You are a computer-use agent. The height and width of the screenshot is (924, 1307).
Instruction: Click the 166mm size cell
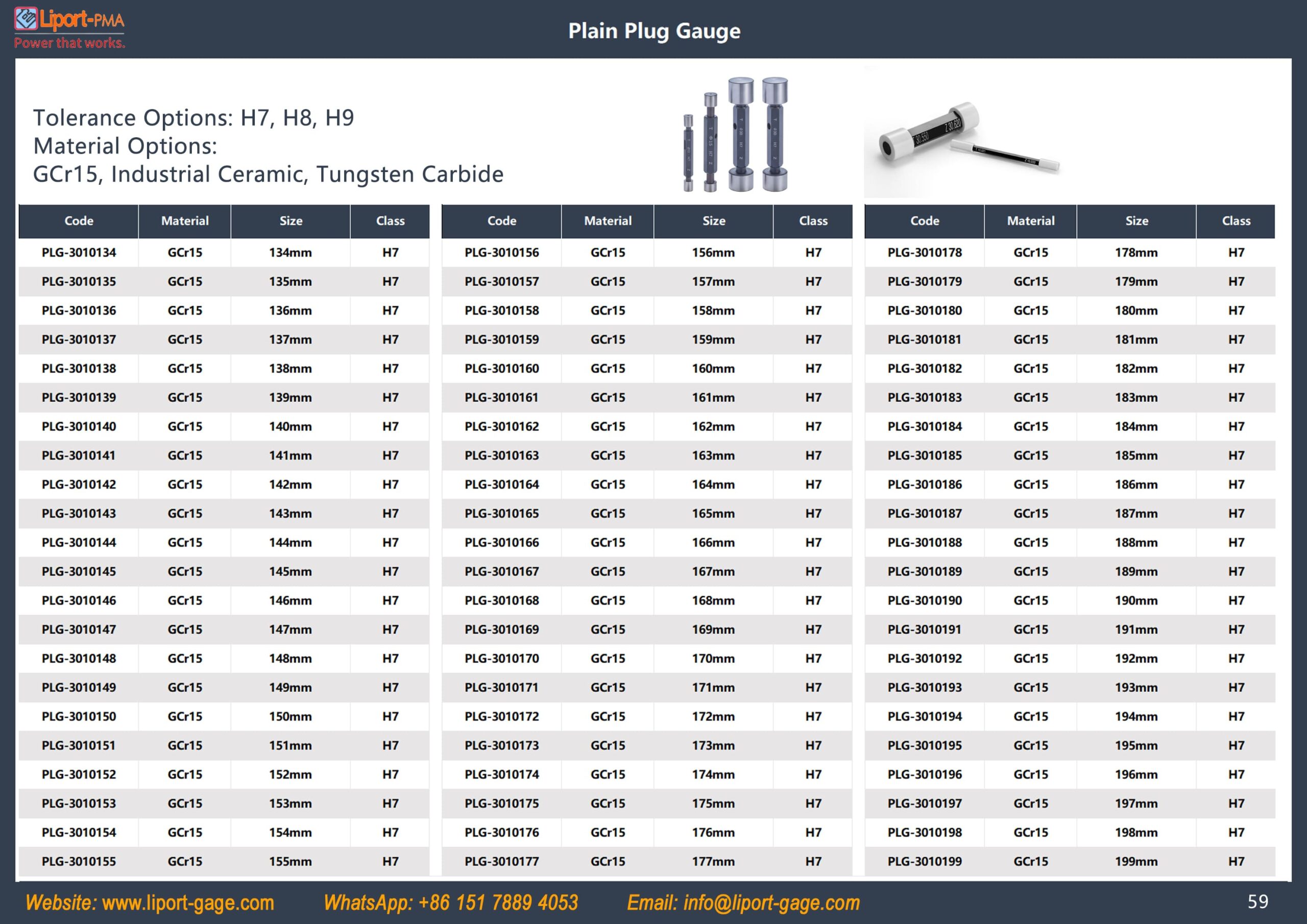point(713,543)
